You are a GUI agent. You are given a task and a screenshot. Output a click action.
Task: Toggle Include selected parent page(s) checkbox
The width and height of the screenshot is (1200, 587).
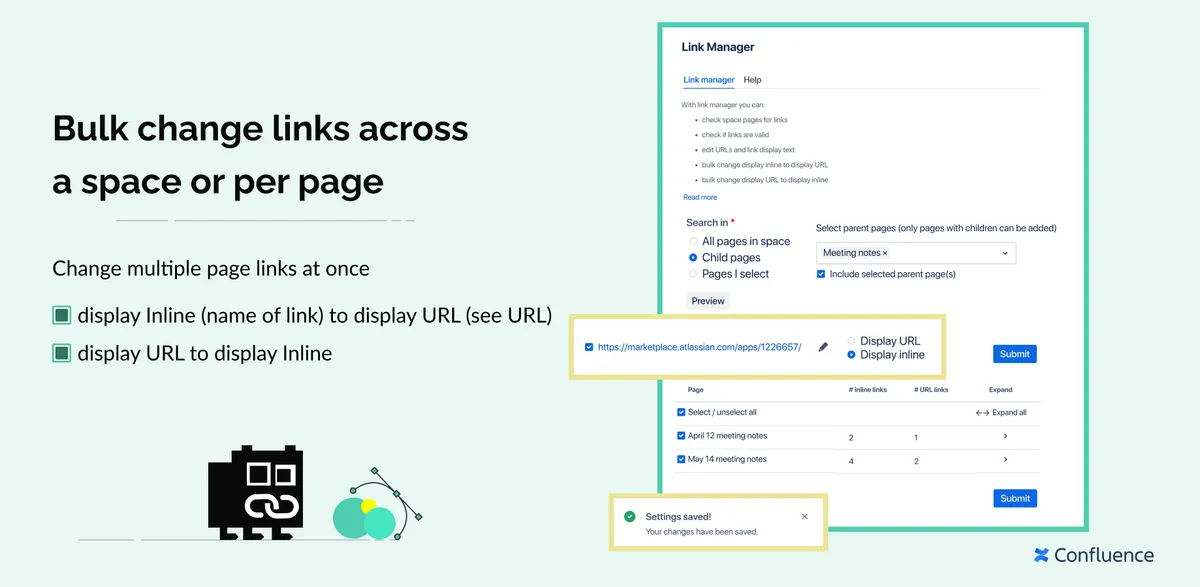coord(821,273)
